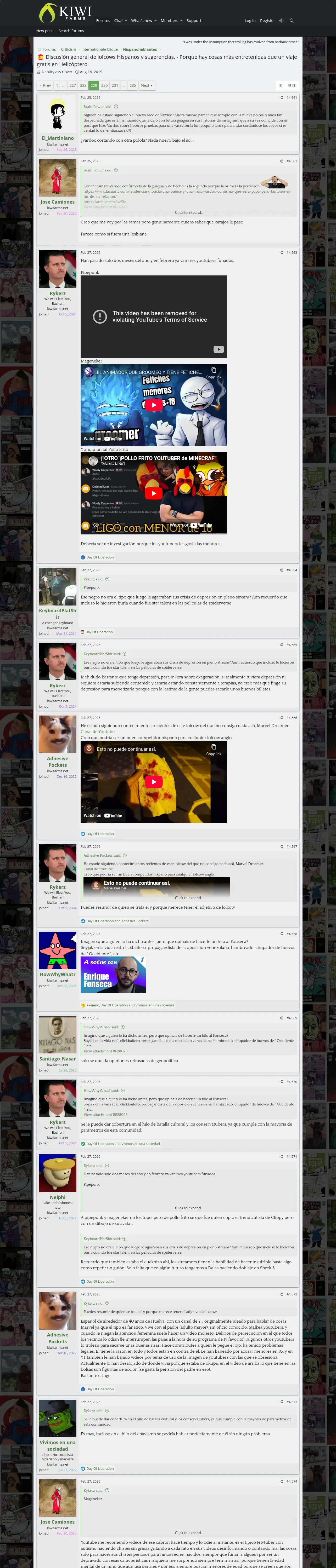The height and width of the screenshot is (1568, 336).
Task: Click the Log in link
Action: pyautogui.click(x=250, y=21)
